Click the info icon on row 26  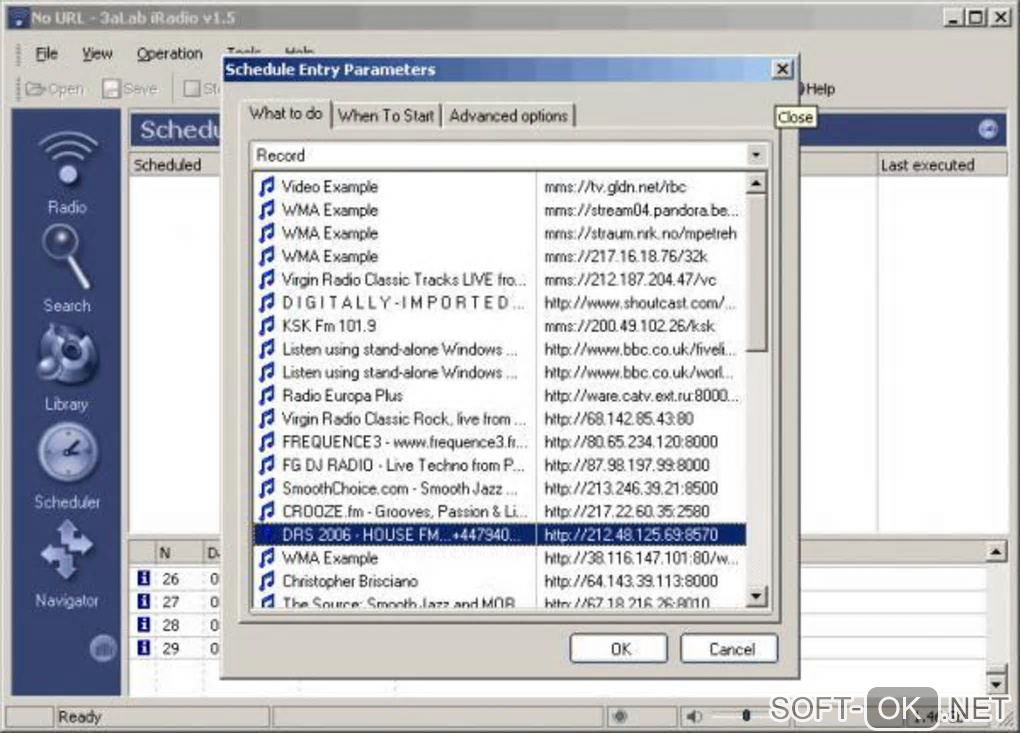(144, 578)
